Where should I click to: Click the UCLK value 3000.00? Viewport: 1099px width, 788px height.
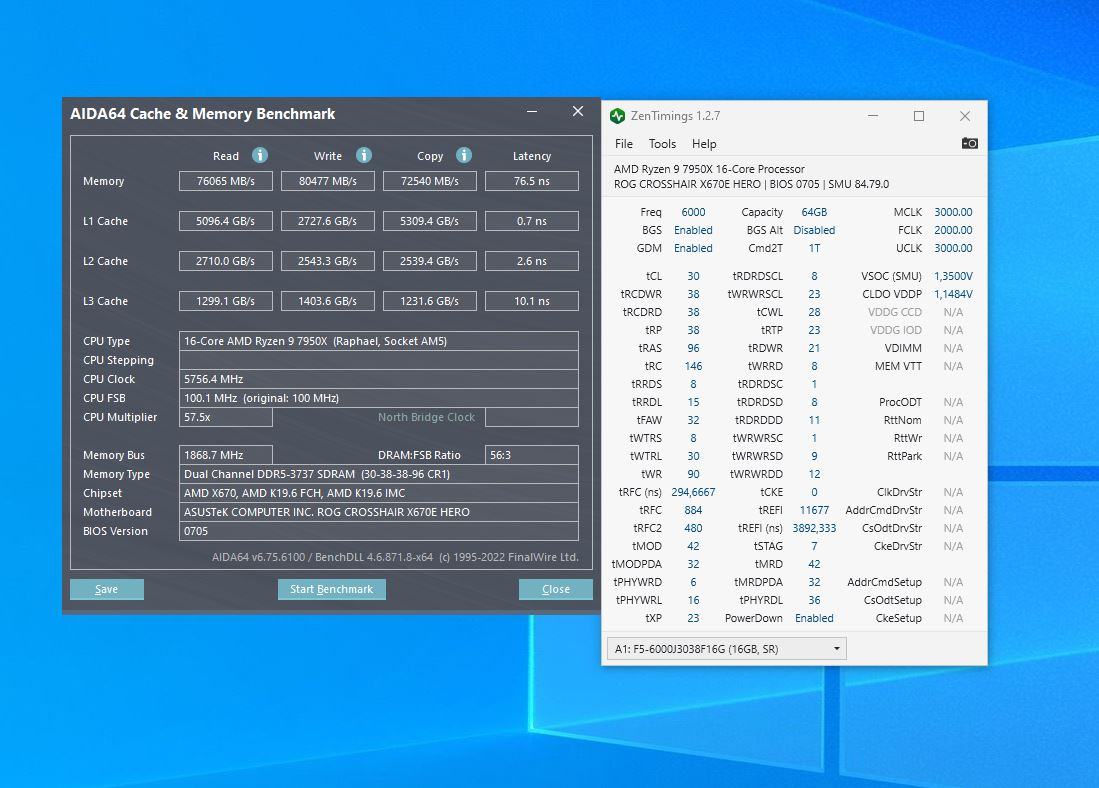coord(953,248)
